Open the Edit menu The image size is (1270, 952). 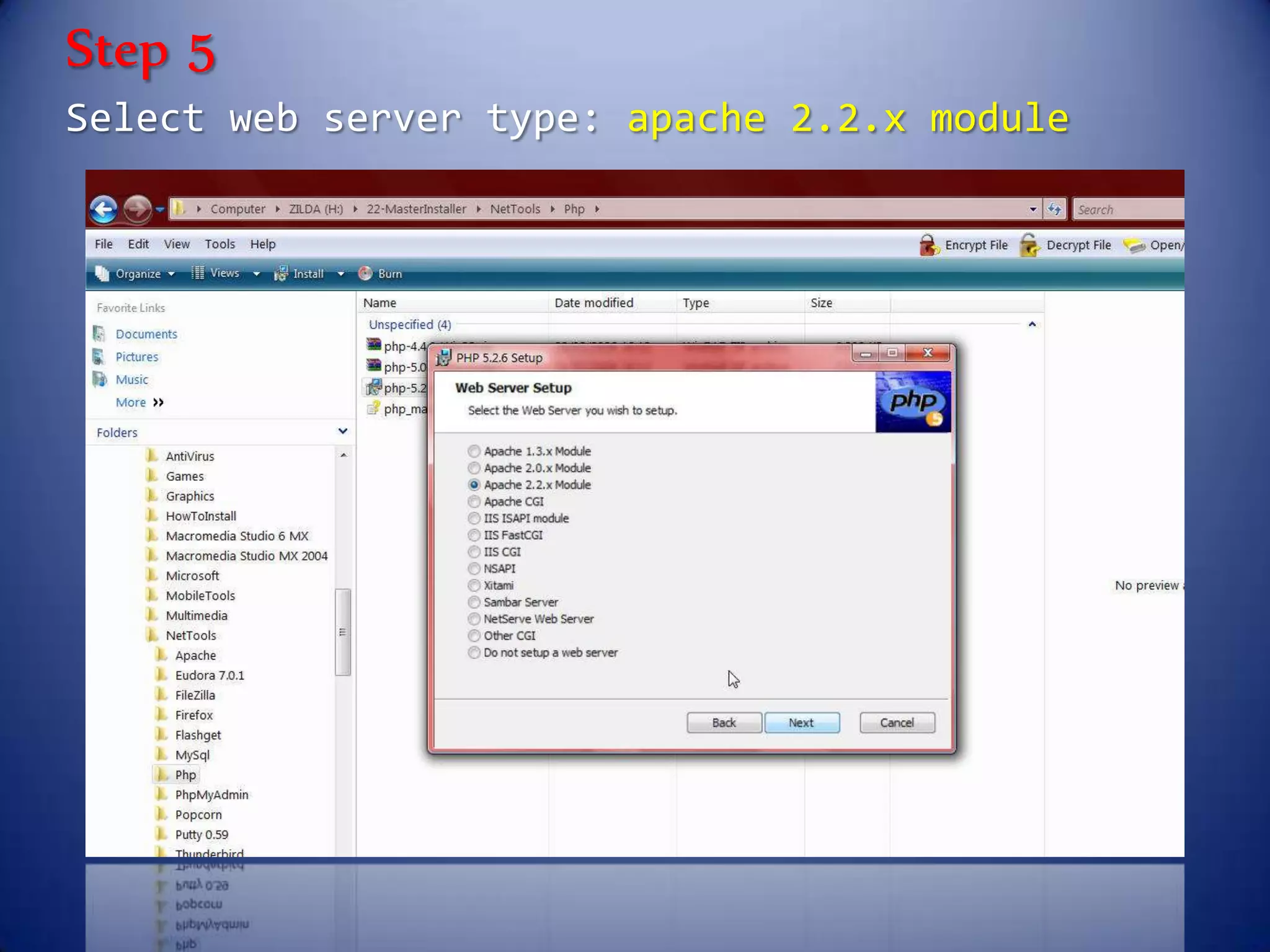(138, 244)
